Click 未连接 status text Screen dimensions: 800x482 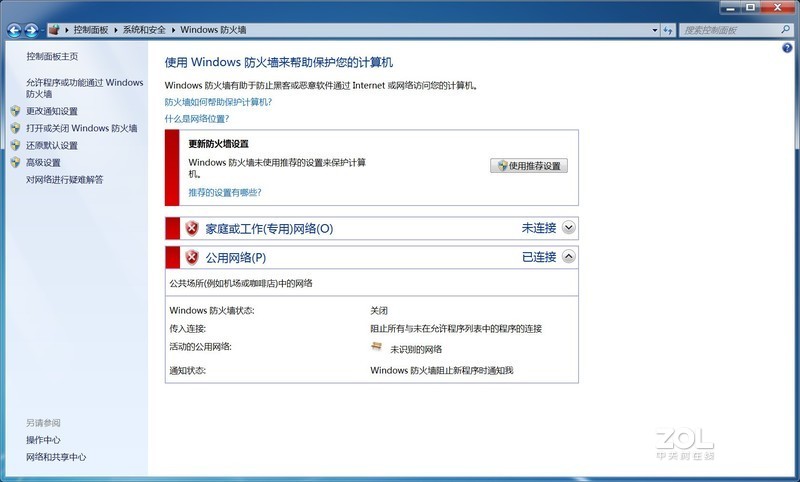[539, 228]
